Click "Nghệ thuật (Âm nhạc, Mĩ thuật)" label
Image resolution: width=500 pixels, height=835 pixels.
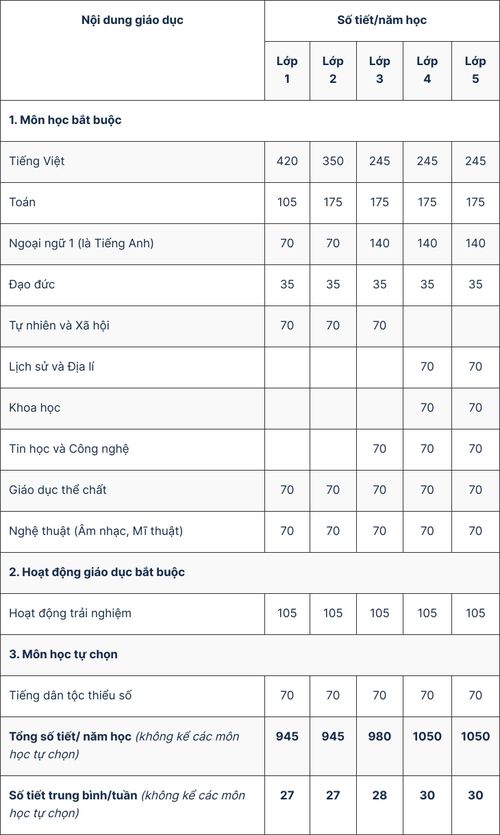[96, 531]
